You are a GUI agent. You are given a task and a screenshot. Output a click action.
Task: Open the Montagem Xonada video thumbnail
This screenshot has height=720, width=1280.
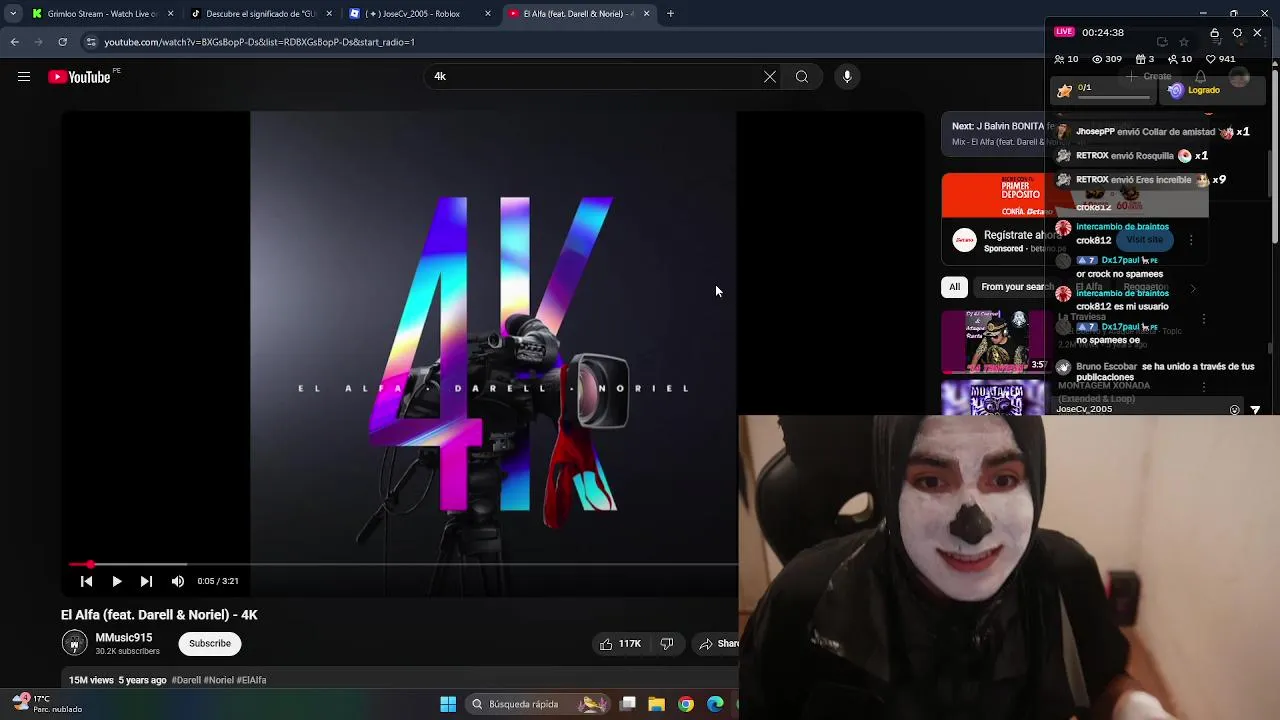pos(993,398)
